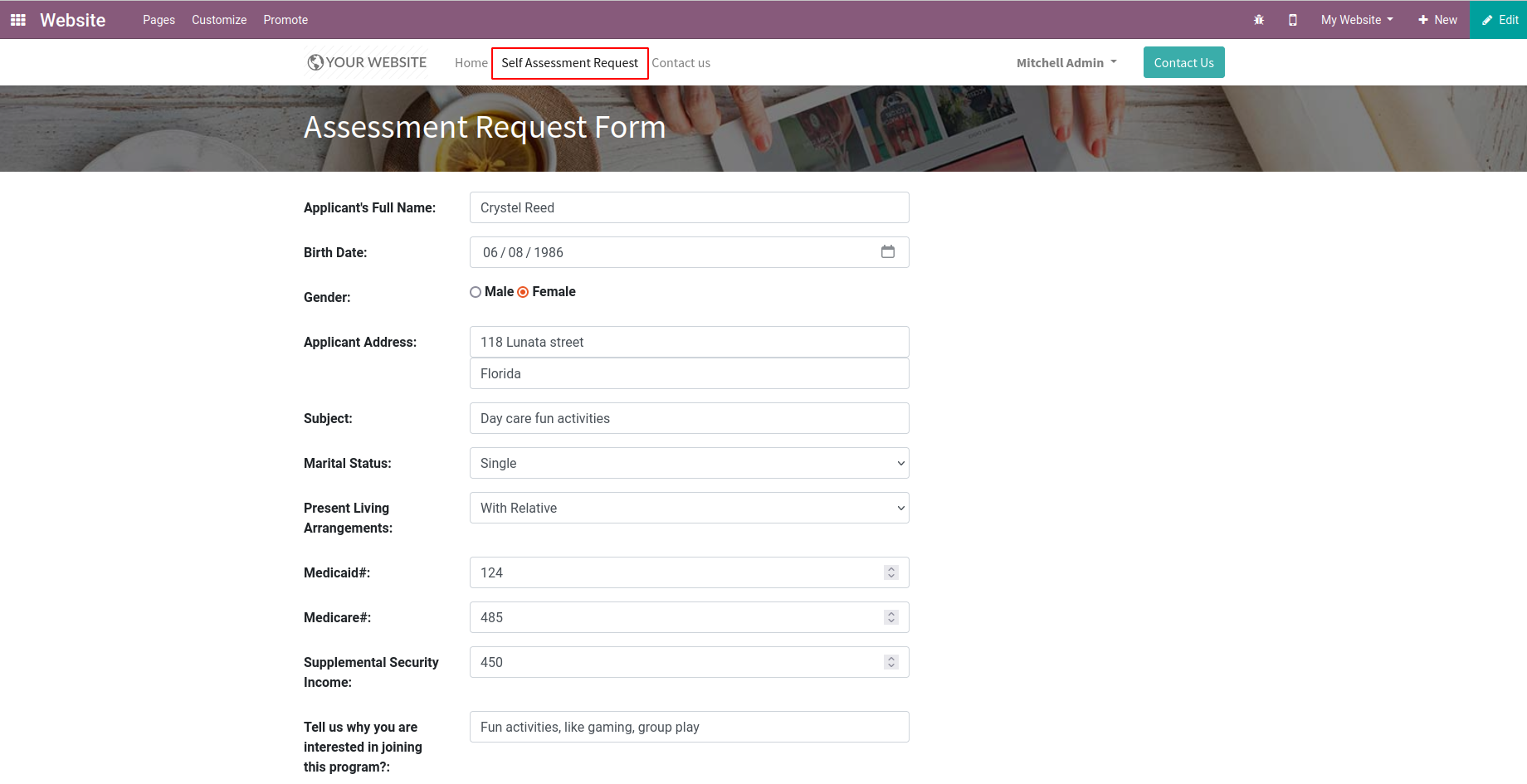Viewport: 1527px width, 784px height.
Task: Open Birth Date calendar picker icon
Action: (888, 251)
